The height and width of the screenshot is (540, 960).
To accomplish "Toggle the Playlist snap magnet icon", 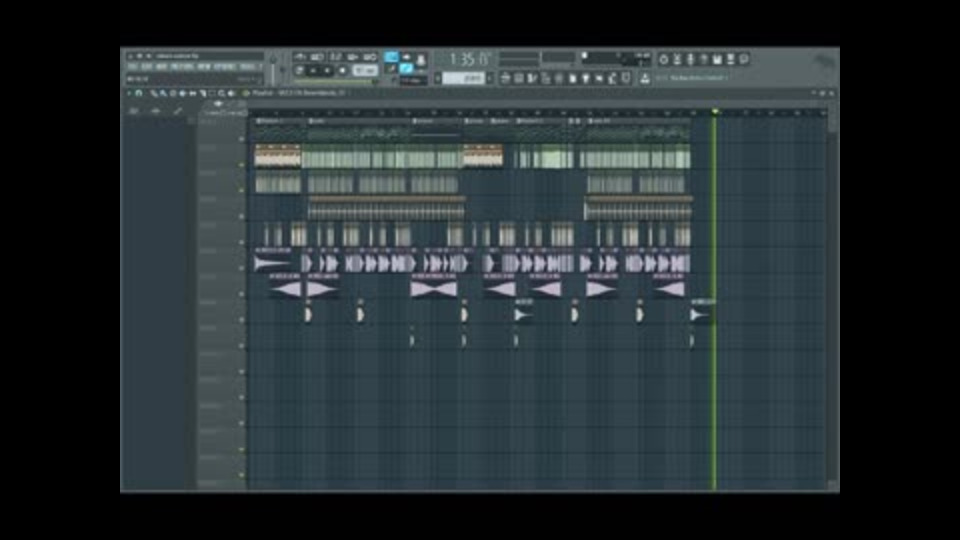I will 138,93.
